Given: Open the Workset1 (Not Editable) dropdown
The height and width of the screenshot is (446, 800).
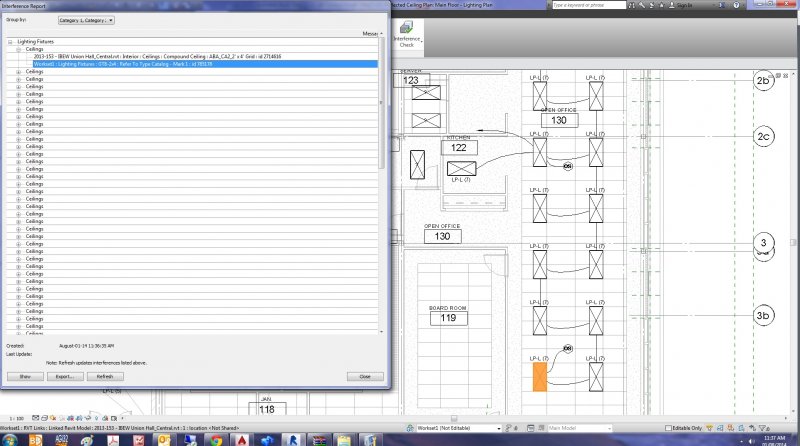Looking at the screenshot, I should tap(459, 428).
